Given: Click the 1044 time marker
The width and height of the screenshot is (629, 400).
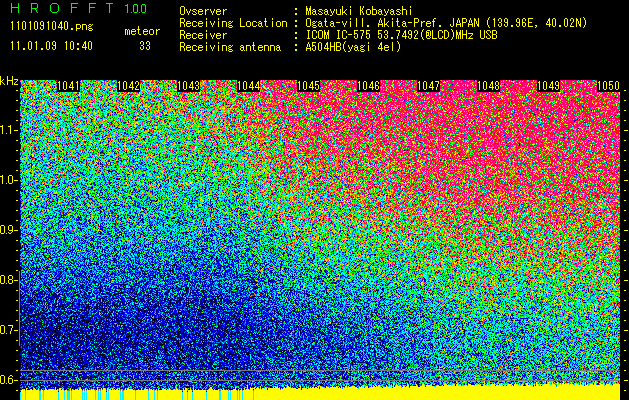Looking at the screenshot, I should [x=249, y=86].
